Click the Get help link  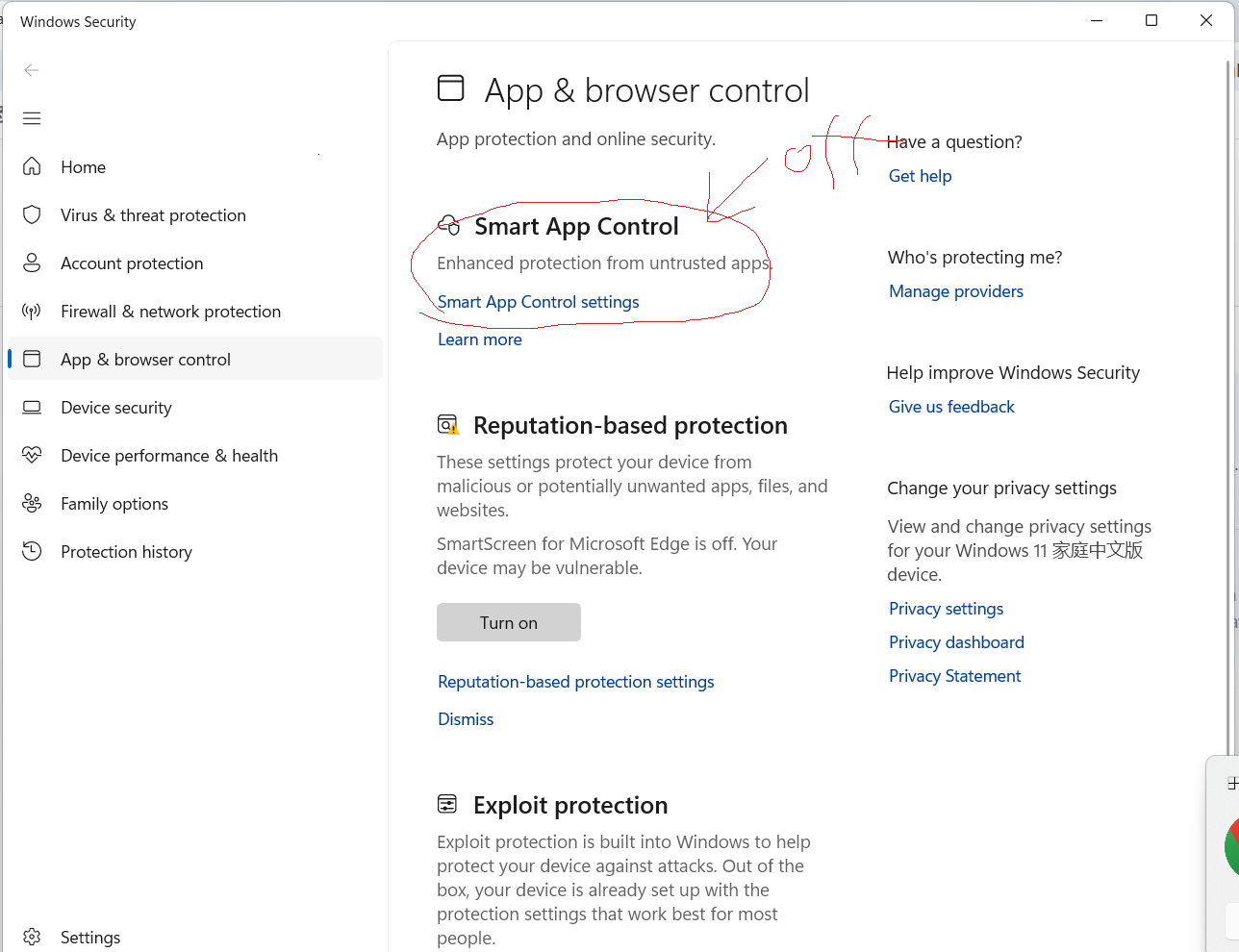[920, 176]
